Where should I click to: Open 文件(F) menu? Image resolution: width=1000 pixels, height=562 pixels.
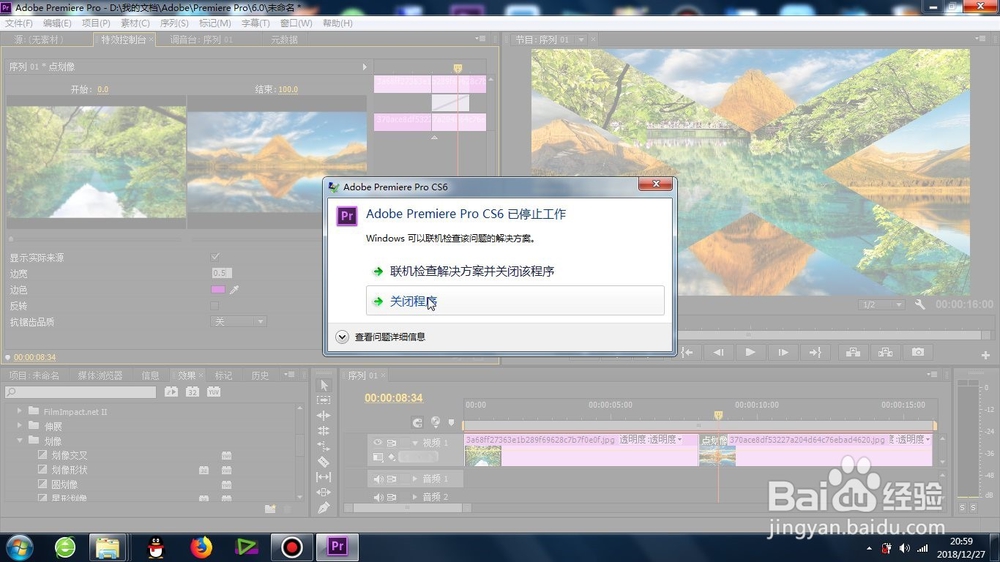point(19,23)
